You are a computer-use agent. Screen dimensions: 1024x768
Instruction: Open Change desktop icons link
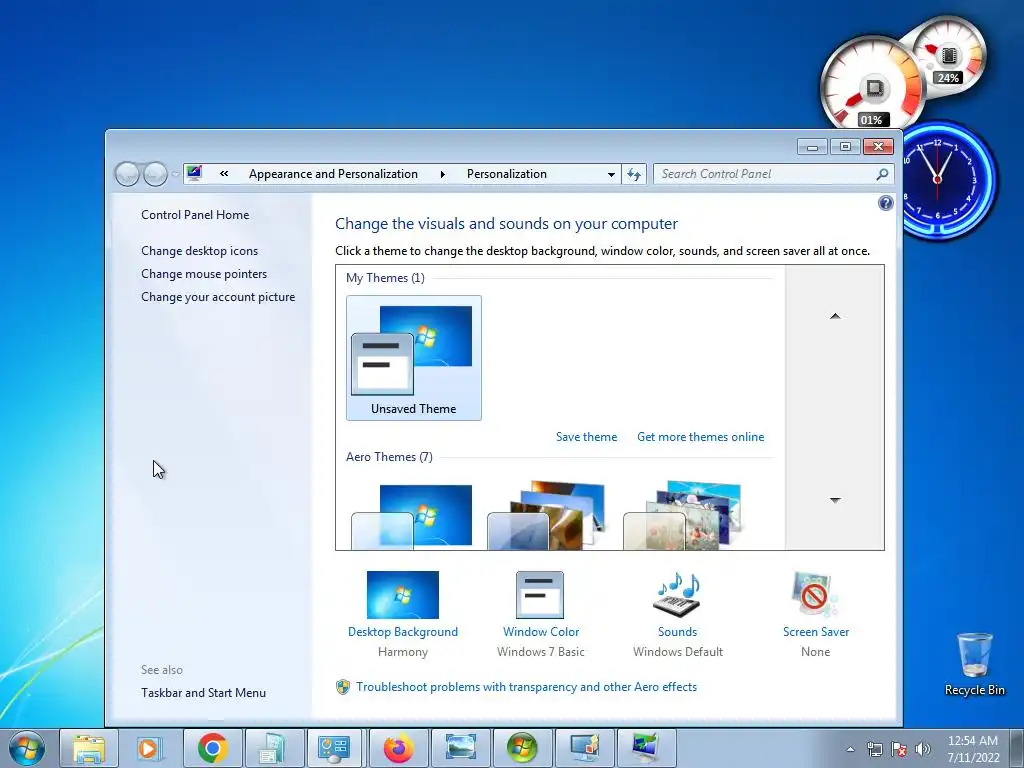pos(199,251)
